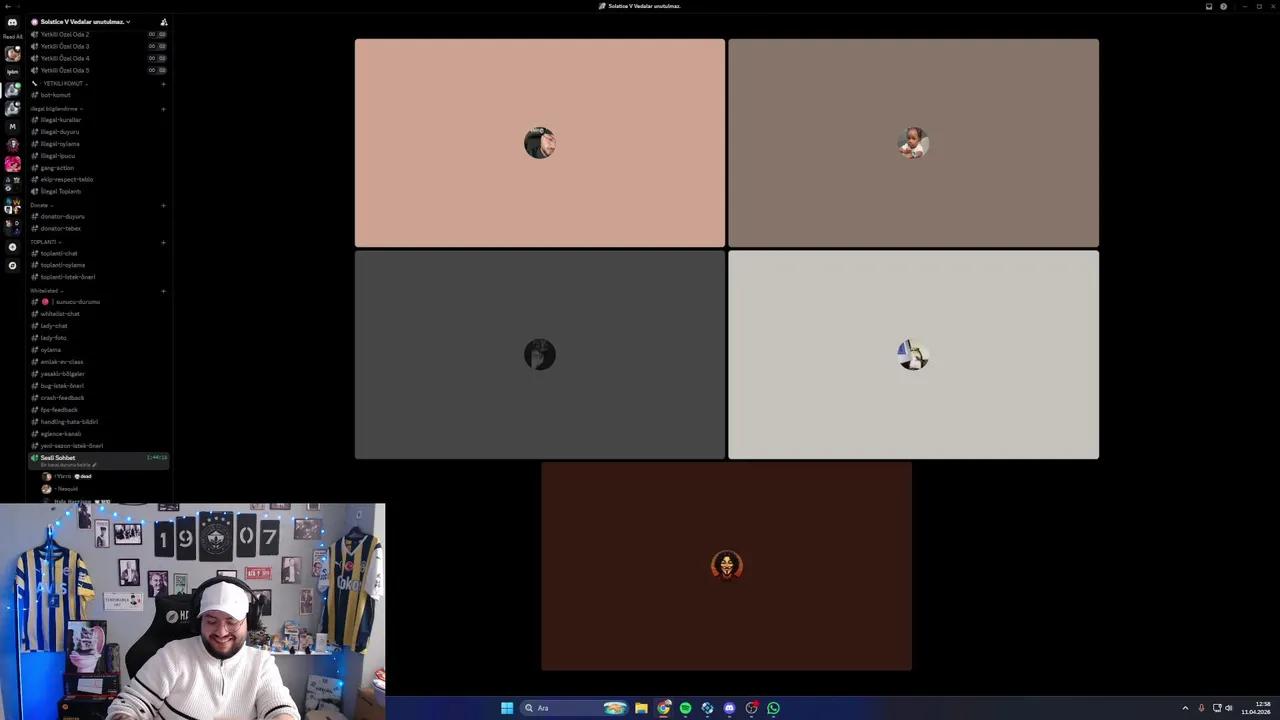Viewport: 1280px width, 720px height.
Task: Click the speaker icon beside İllegal Toplantı
Action: pos(35,191)
